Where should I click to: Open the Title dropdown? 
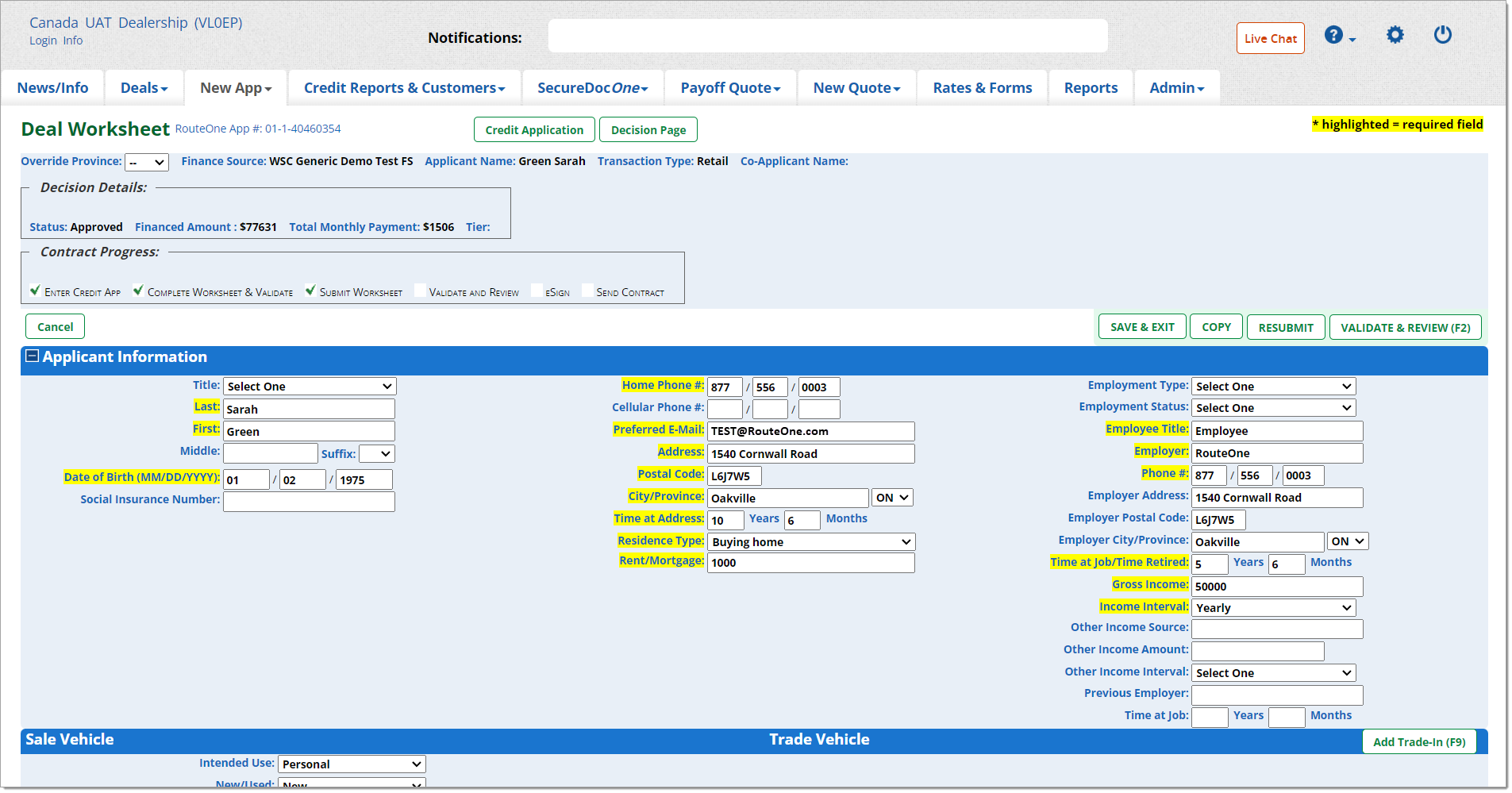tap(310, 387)
